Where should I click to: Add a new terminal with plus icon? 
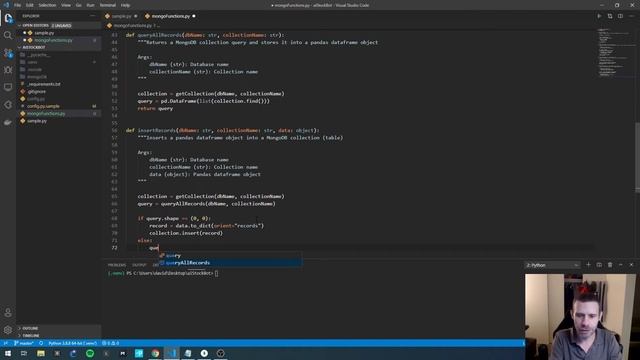pos(589,265)
